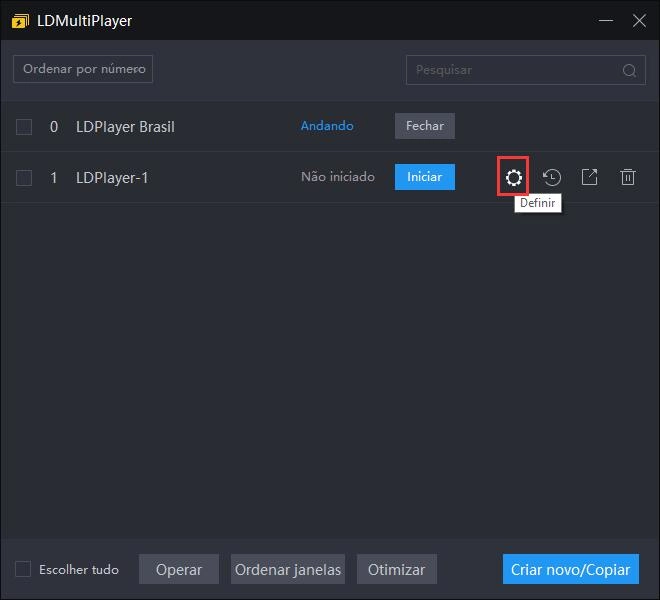Screen dimensions: 660x600
Task: Click the Otimizar button
Action: point(397,569)
